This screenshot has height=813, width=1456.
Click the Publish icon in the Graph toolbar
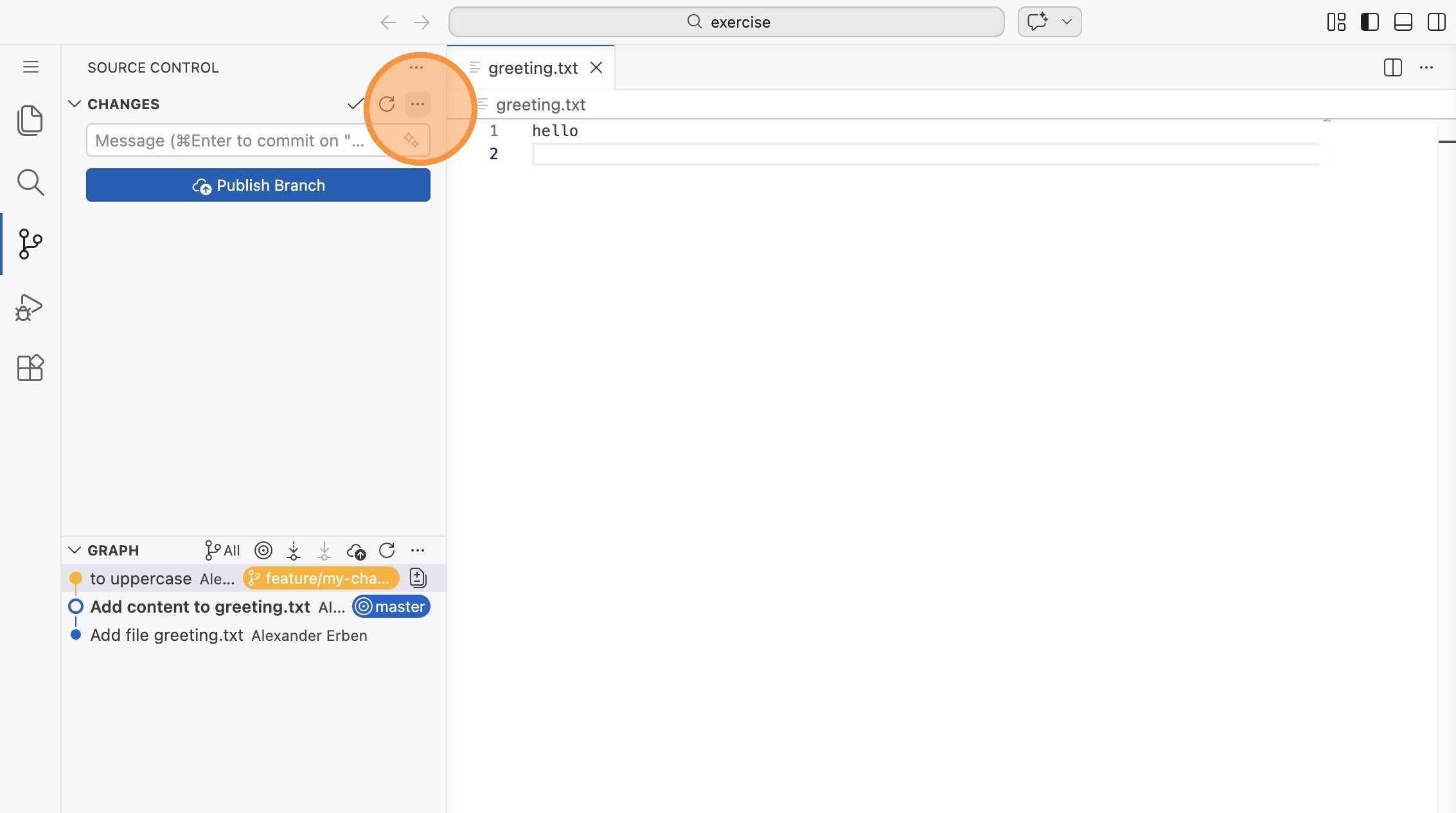click(356, 550)
